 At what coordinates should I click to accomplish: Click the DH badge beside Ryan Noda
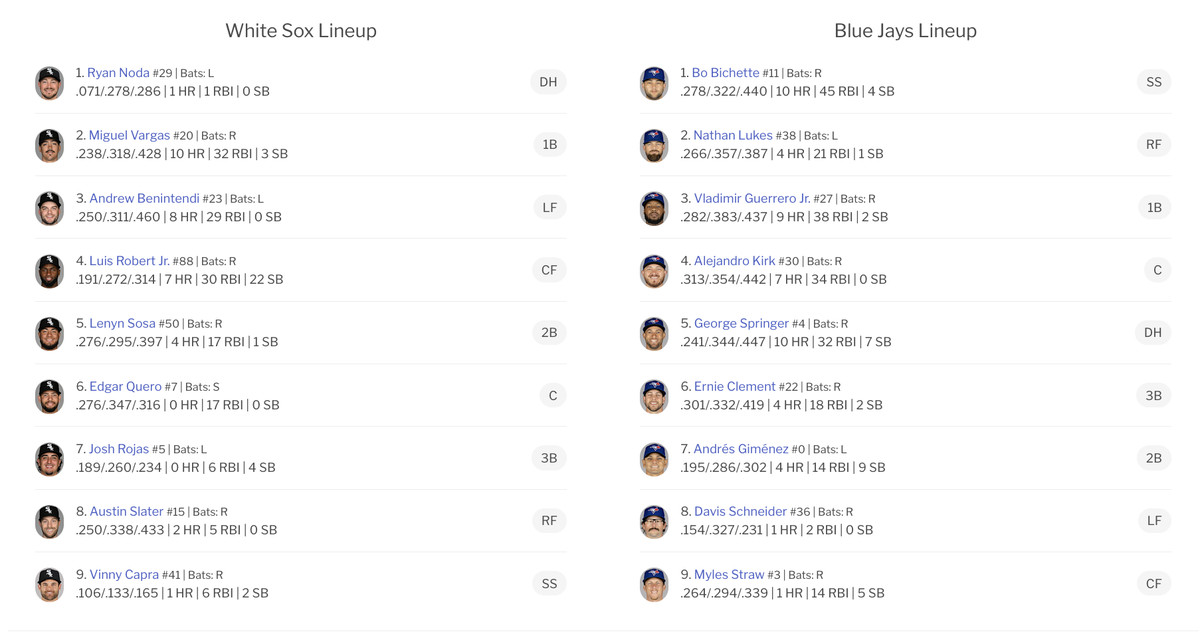548,82
